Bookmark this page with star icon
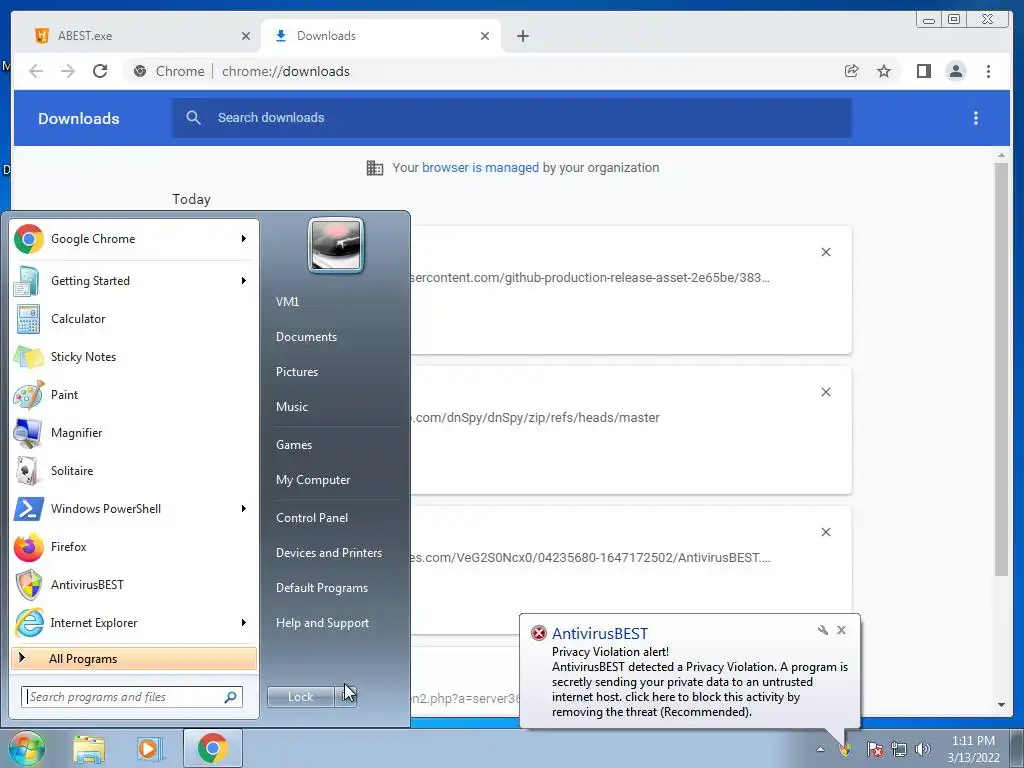Screen dimensions: 1024x768 (x=884, y=71)
